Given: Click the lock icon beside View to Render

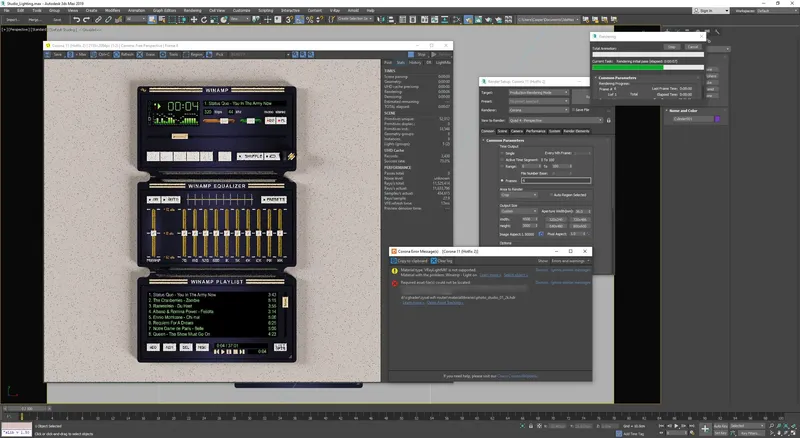Looking at the screenshot, I should click(x=608, y=121).
